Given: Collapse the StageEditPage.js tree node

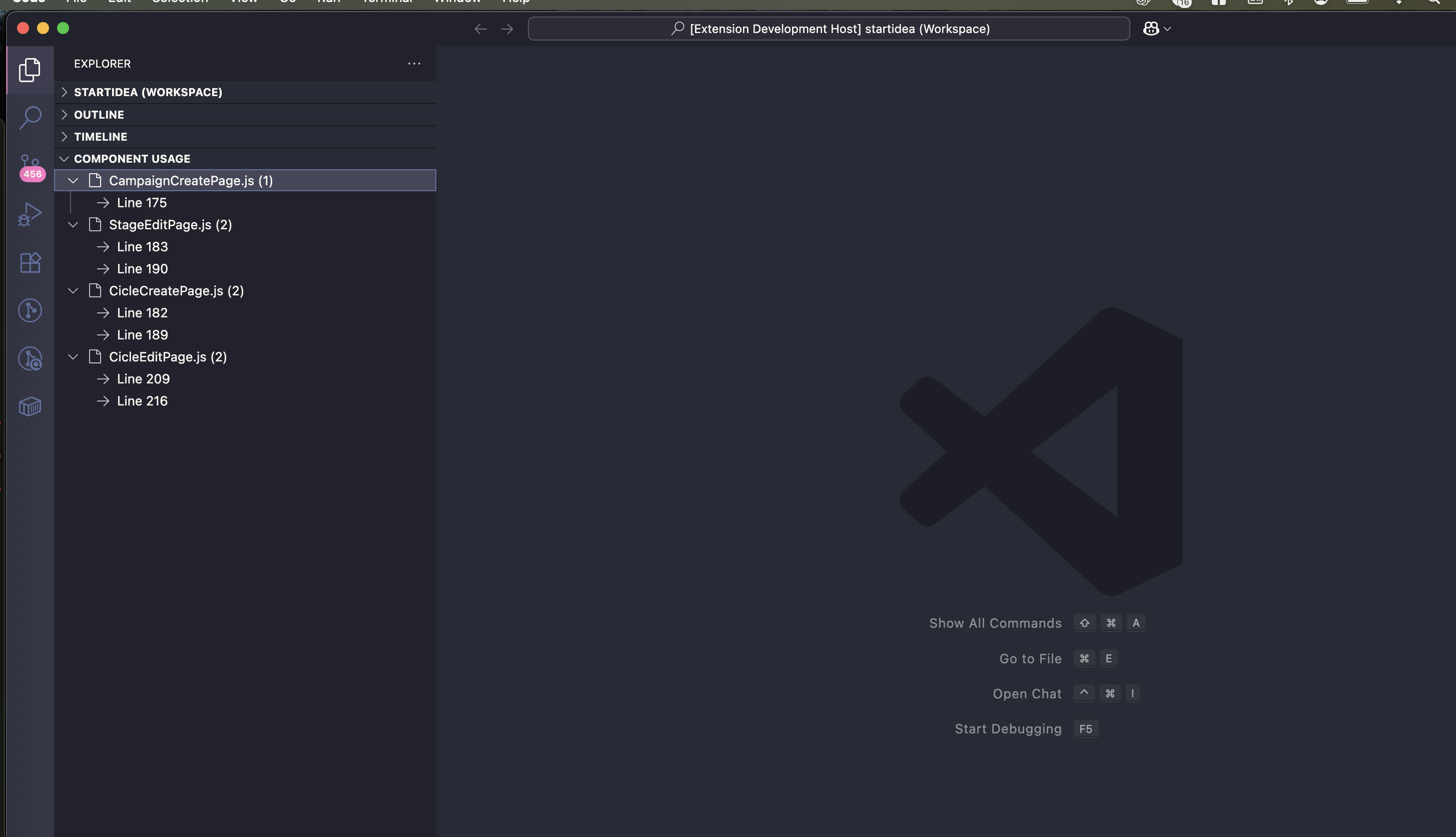Looking at the screenshot, I should click(x=73, y=225).
